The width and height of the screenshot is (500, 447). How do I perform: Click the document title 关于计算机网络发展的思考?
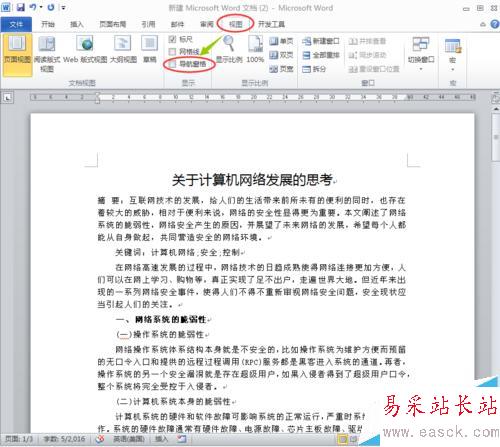(252, 180)
